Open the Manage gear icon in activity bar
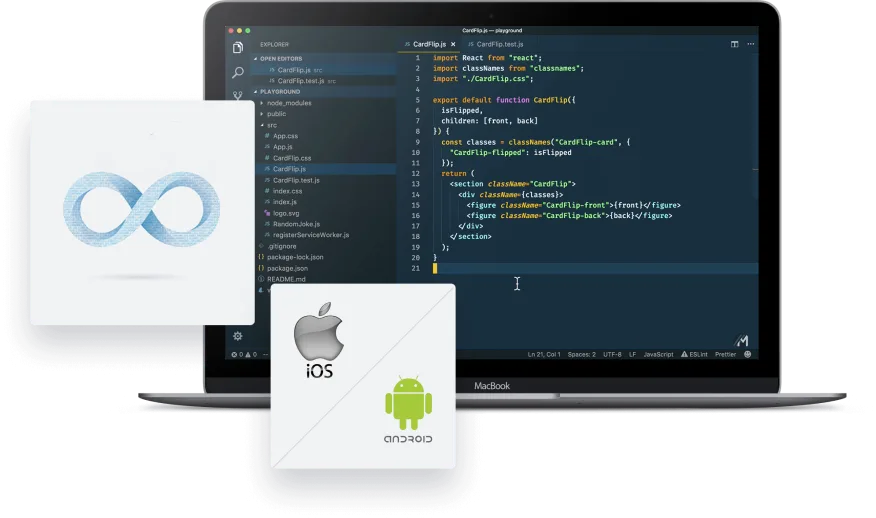Viewport: 876px width, 518px height. coord(237,336)
